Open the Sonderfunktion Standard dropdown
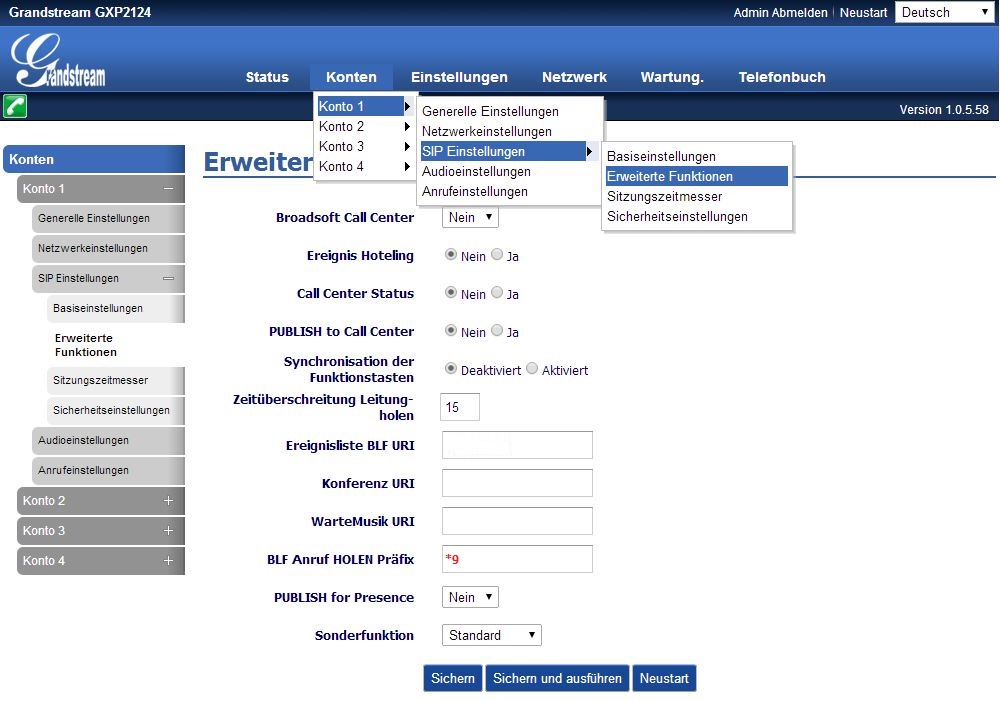 tap(491, 635)
